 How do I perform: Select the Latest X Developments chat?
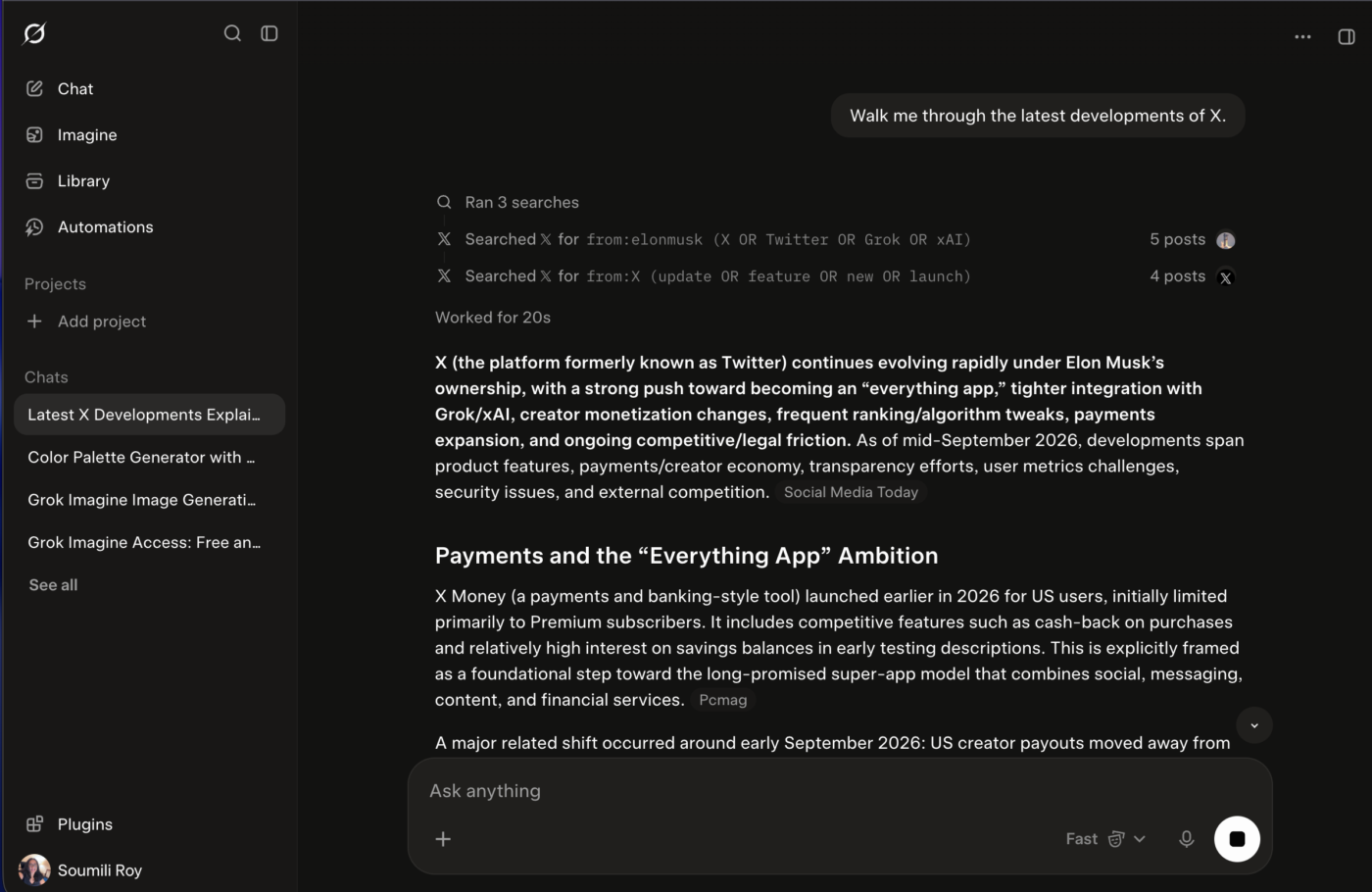point(149,415)
